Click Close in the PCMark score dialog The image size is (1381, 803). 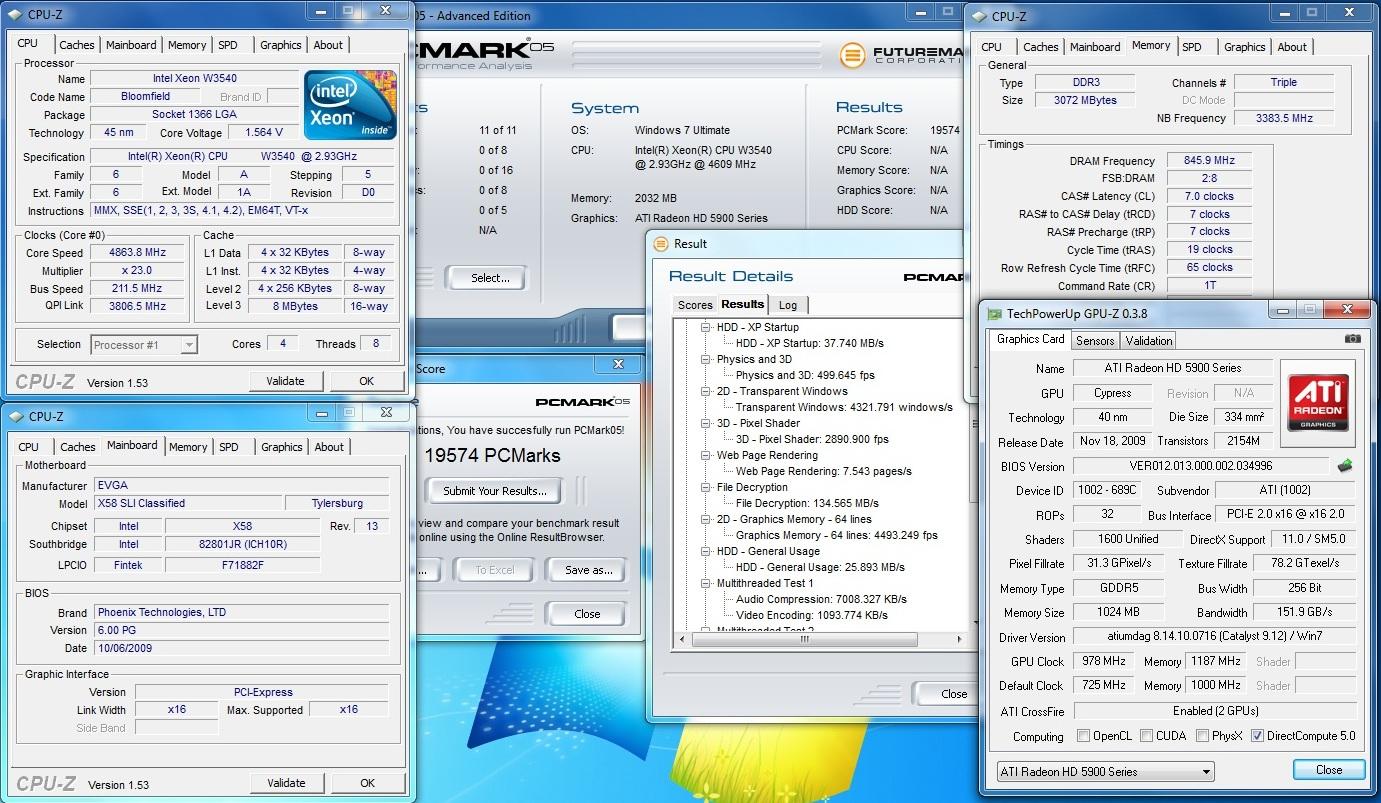click(x=587, y=614)
